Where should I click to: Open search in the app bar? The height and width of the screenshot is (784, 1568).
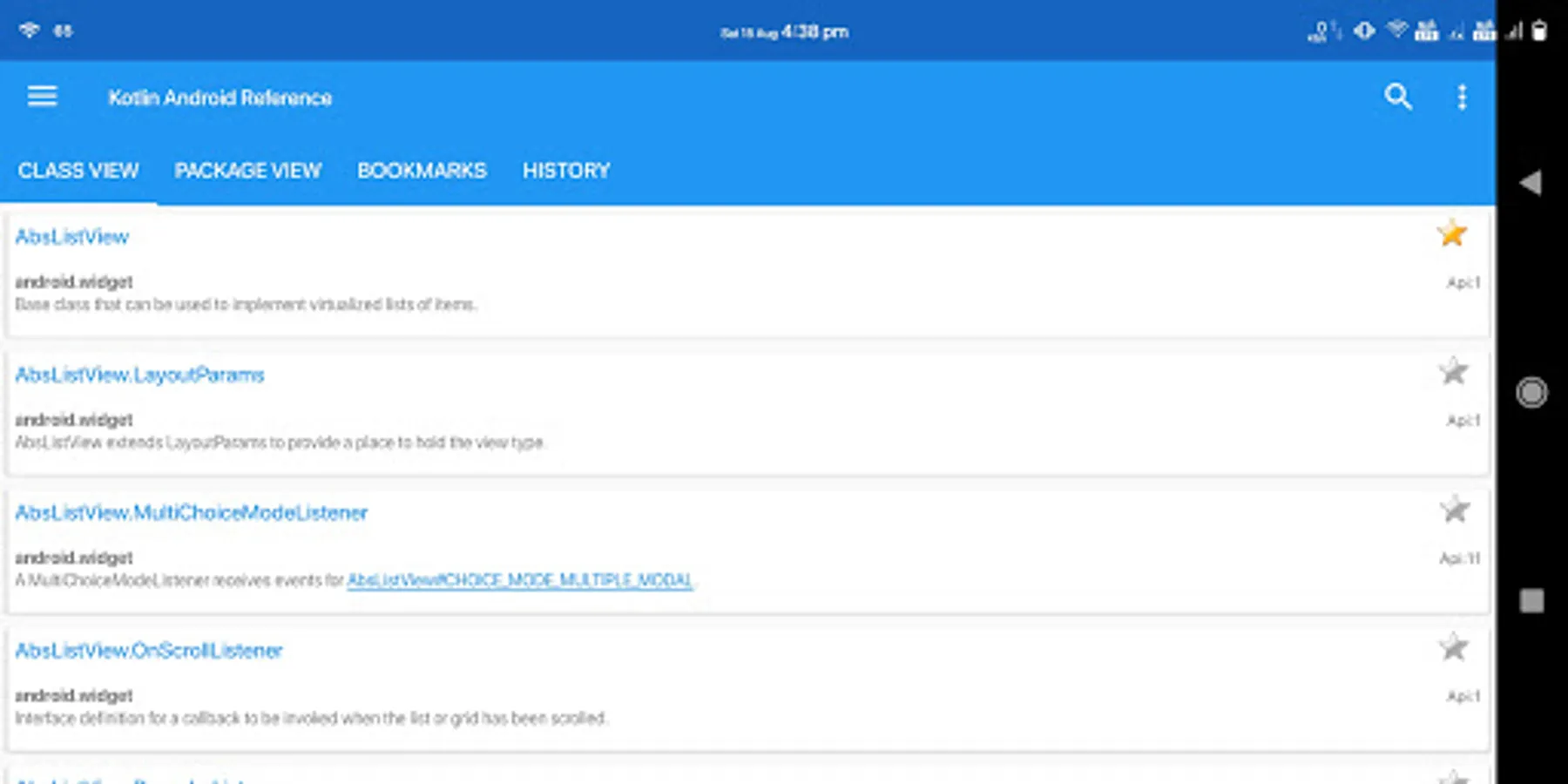pos(1398,97)
